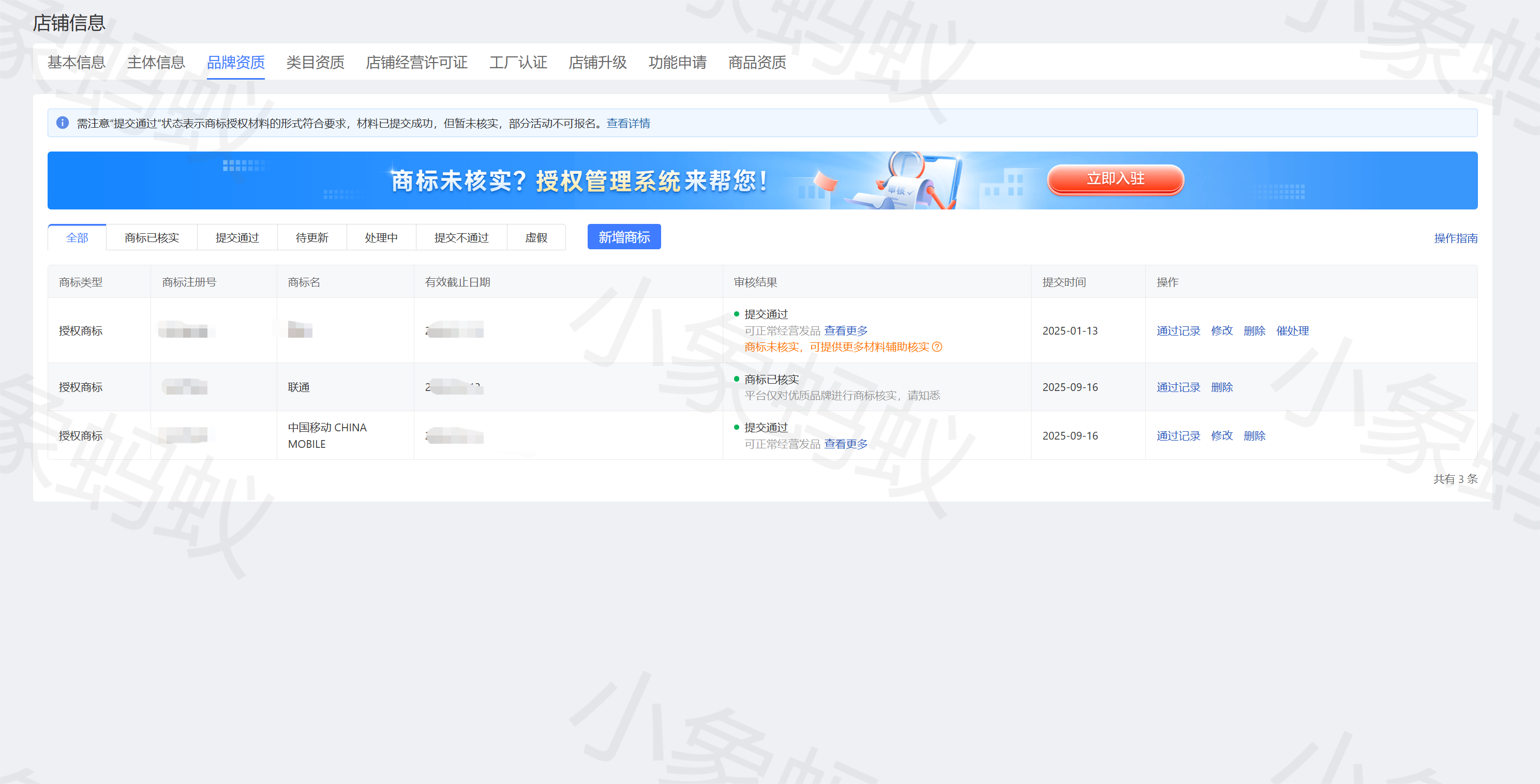This screenshot has width=1540, height=784.
Task: Click the 立即入驻 banner button
Action: 1115,178
